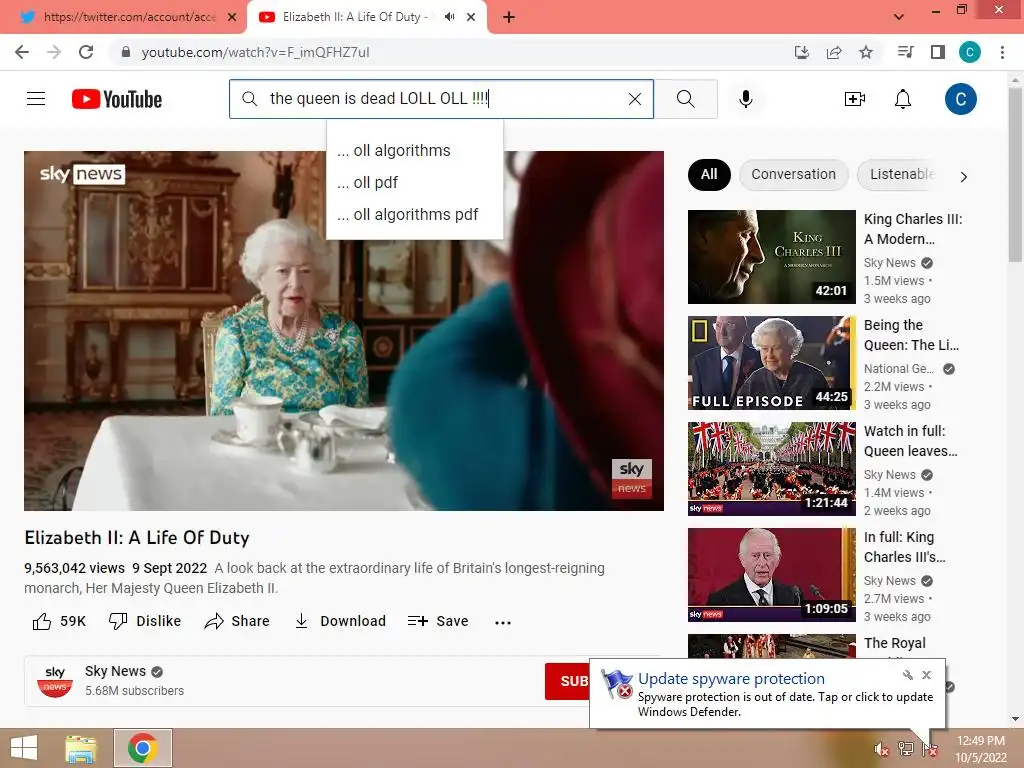The image size is (1024, 768).
Task: Click Chrome's back arrow
Action: click(22, 52)
